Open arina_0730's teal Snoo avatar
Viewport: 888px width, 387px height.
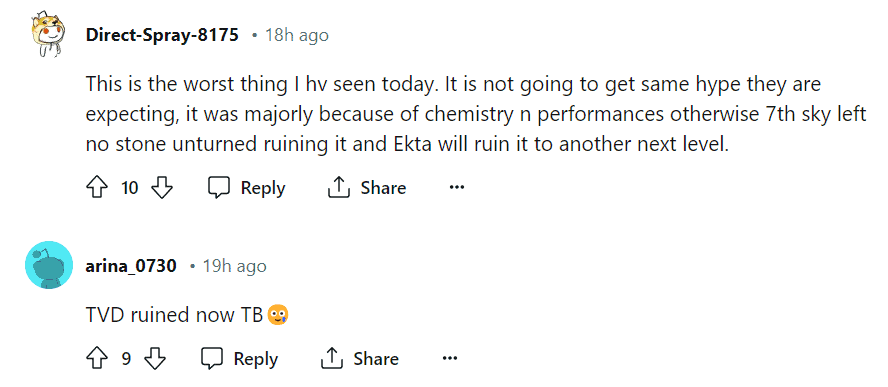point(49,265)
